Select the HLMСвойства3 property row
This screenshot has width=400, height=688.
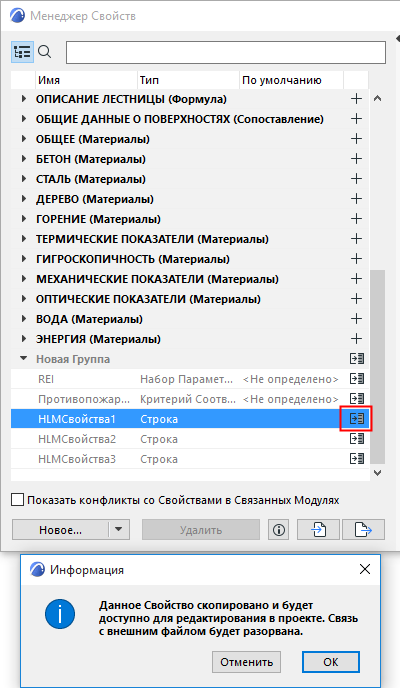(x=189, y=459)
